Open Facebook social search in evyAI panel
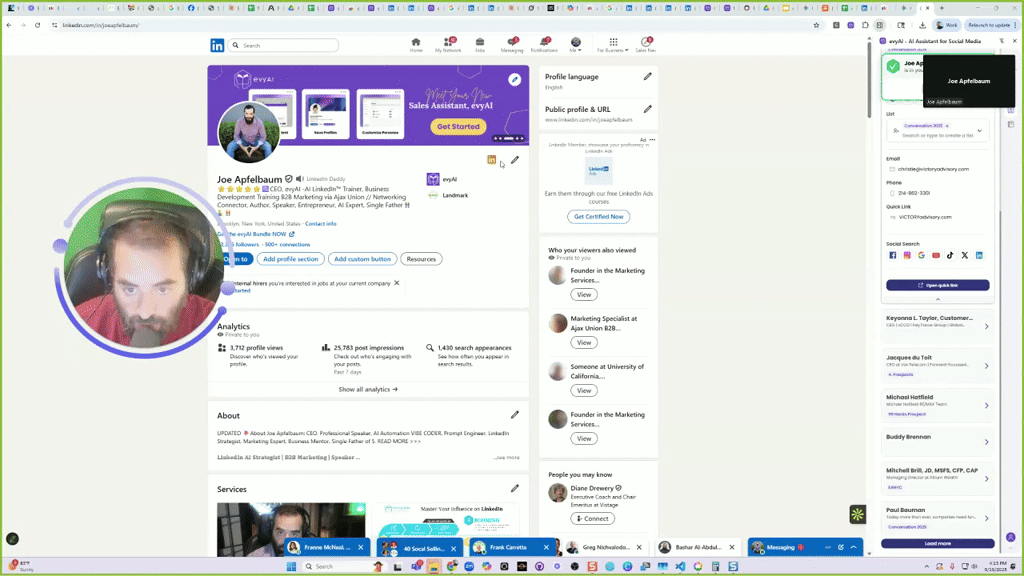The width and height of the screenshot is (1024, 576). pyautogui.click(x=893, y=255)
